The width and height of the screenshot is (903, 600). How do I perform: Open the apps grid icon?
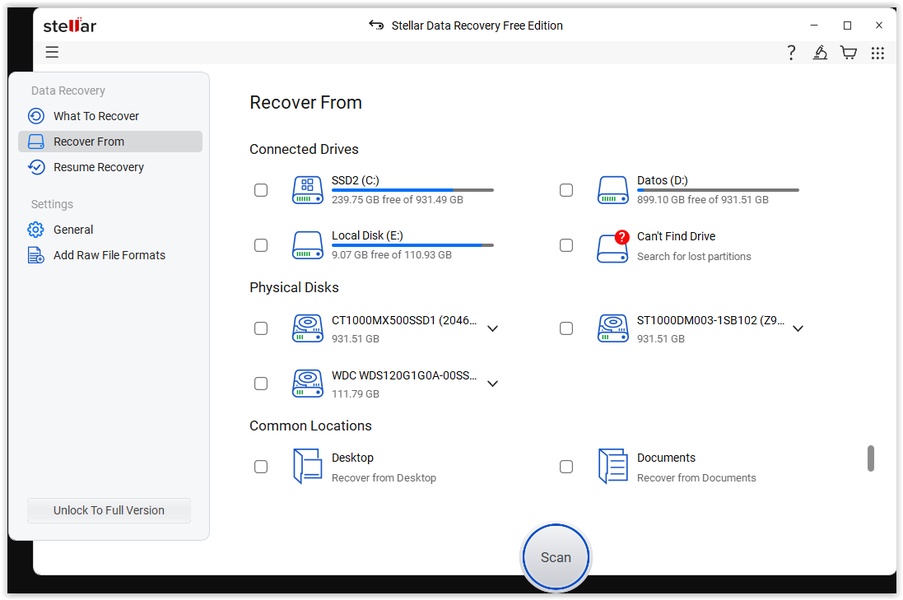pos(877,53)
